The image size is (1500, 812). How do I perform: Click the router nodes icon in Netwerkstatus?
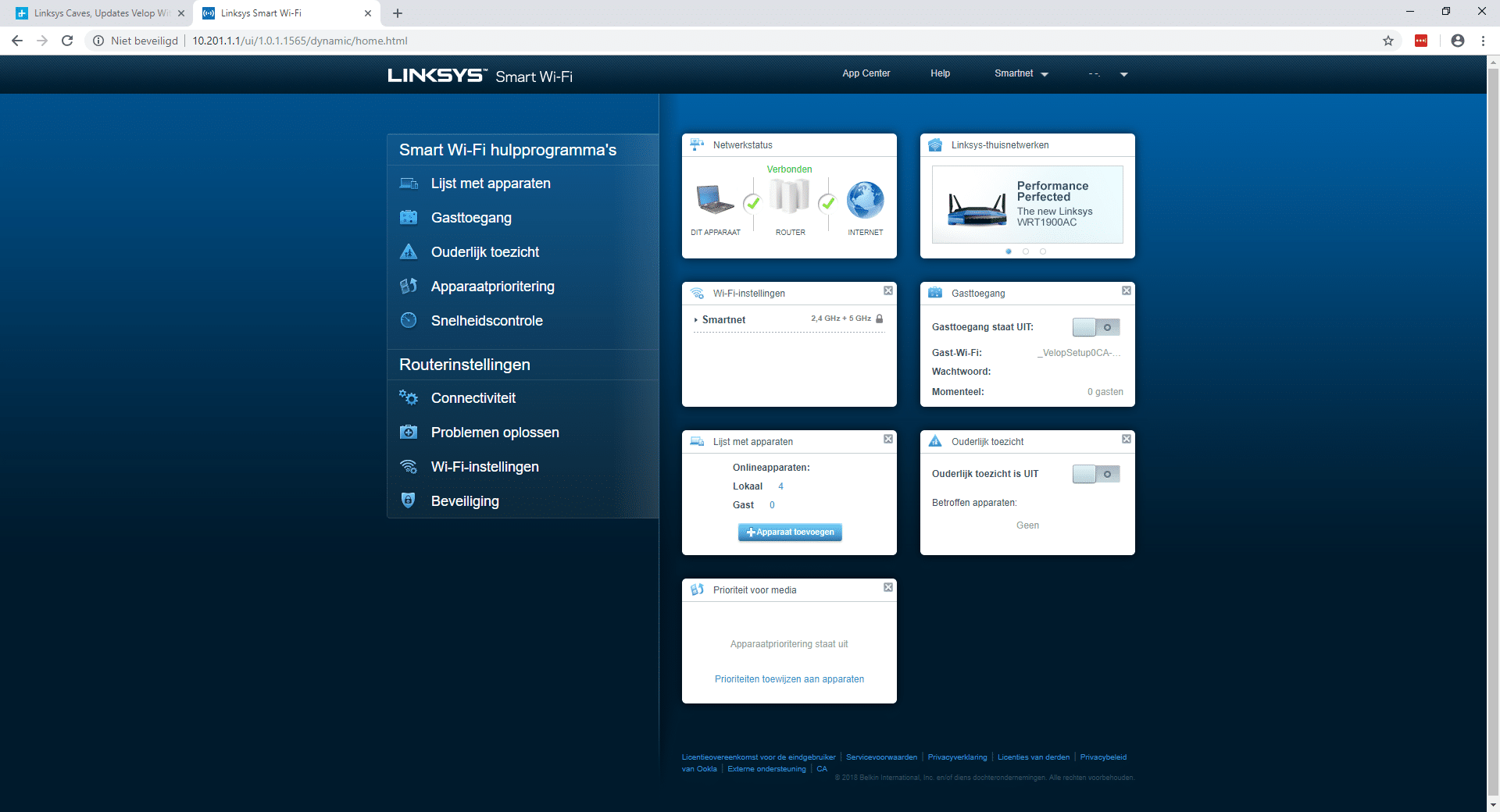click(789, 195)
